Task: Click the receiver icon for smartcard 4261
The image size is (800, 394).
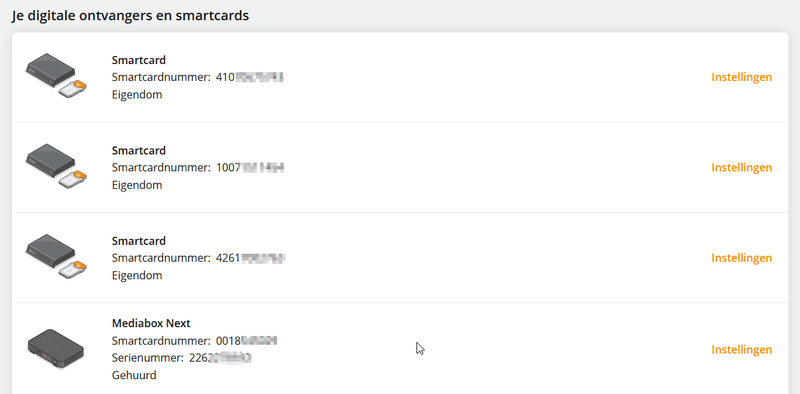Action: coord(56,257)
